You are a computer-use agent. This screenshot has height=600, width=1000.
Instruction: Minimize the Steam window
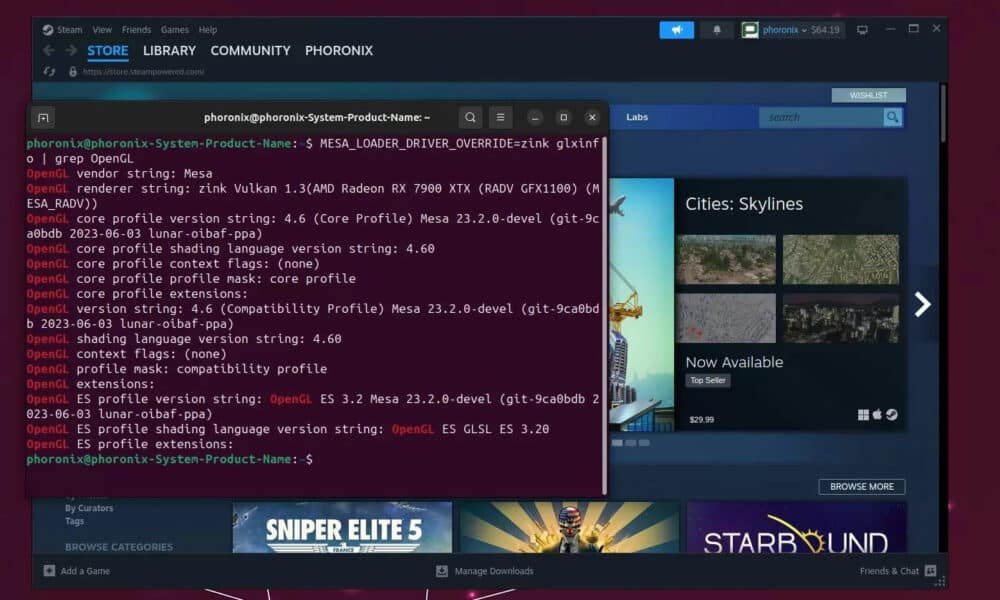[890, 29]
